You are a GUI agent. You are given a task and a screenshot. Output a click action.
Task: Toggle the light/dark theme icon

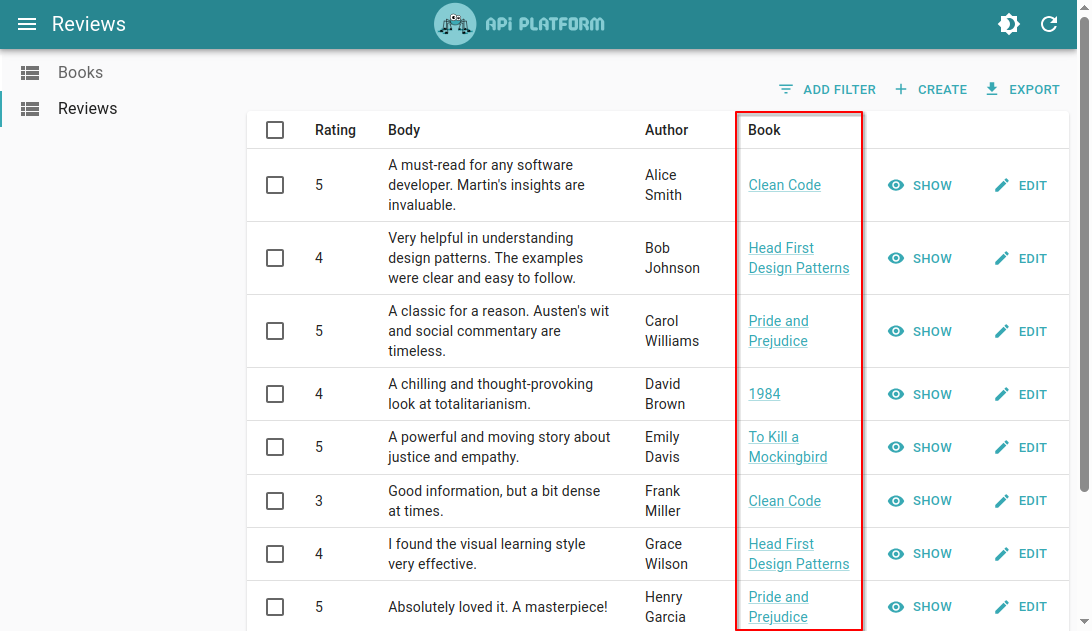pyautogui.click(x=1009, y=24)
